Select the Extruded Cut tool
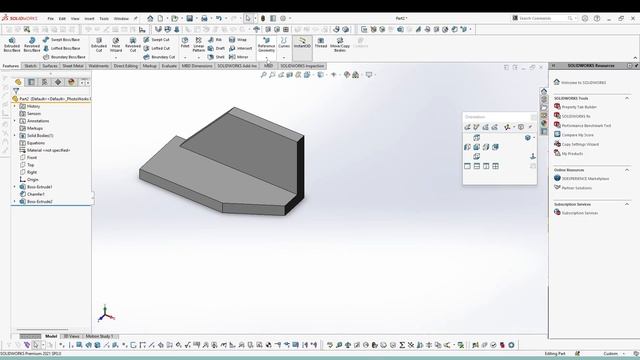The image size is (640, 360). coord(99,44)
